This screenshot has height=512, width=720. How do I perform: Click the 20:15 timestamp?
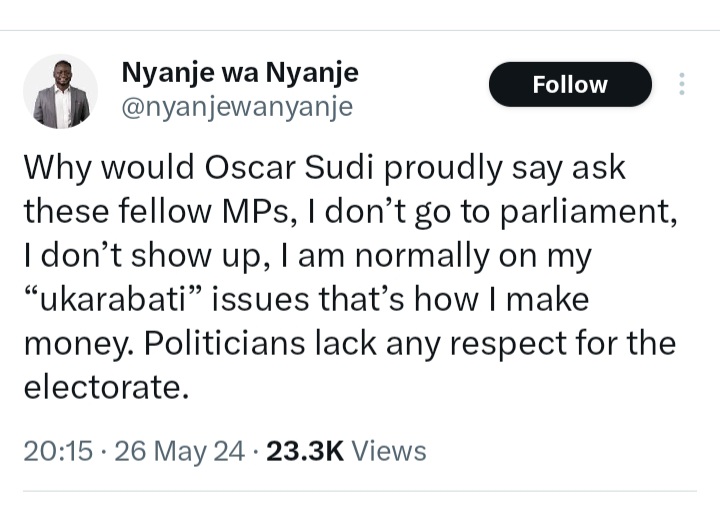point(58,451)
